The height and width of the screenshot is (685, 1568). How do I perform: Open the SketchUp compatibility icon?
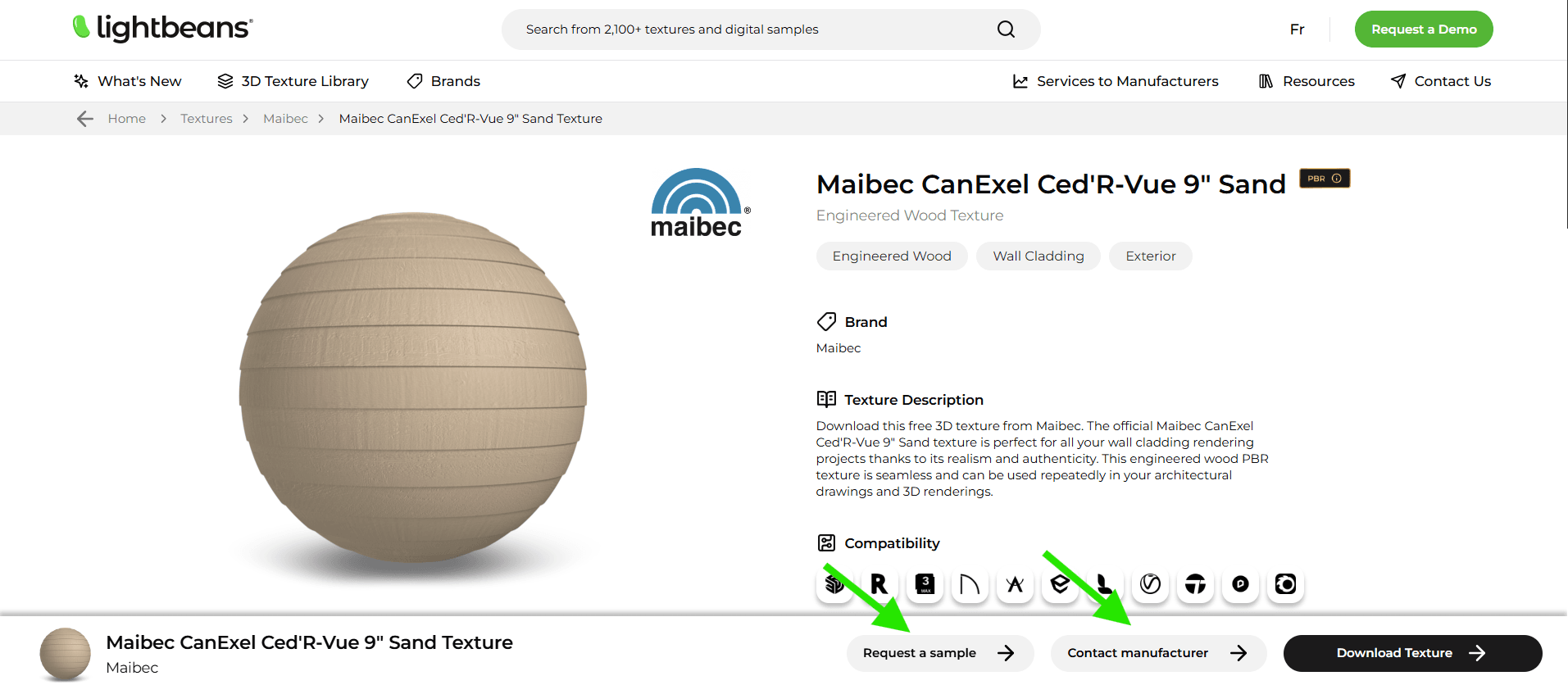click(x=834, y=584)
